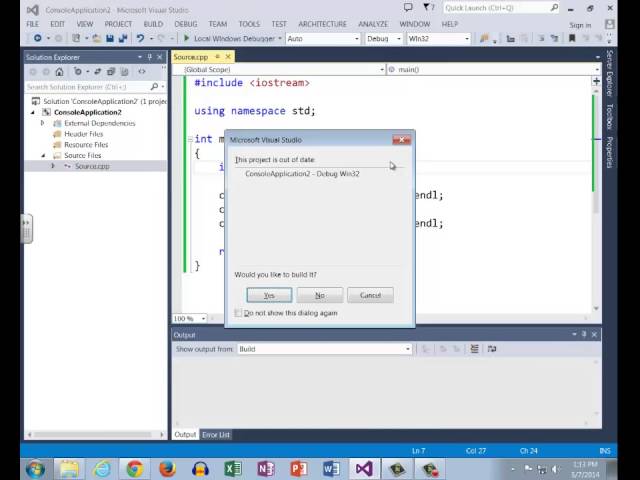Select the Resource Files folder

pos(86,144)
